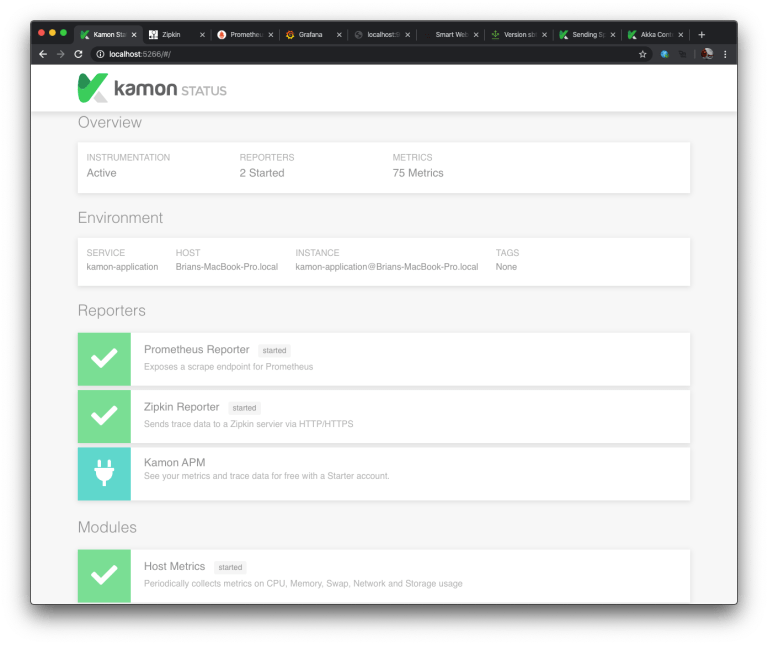Open the Kamon APM card
This screenshot has height=645, width=768.
click(384, 474)
